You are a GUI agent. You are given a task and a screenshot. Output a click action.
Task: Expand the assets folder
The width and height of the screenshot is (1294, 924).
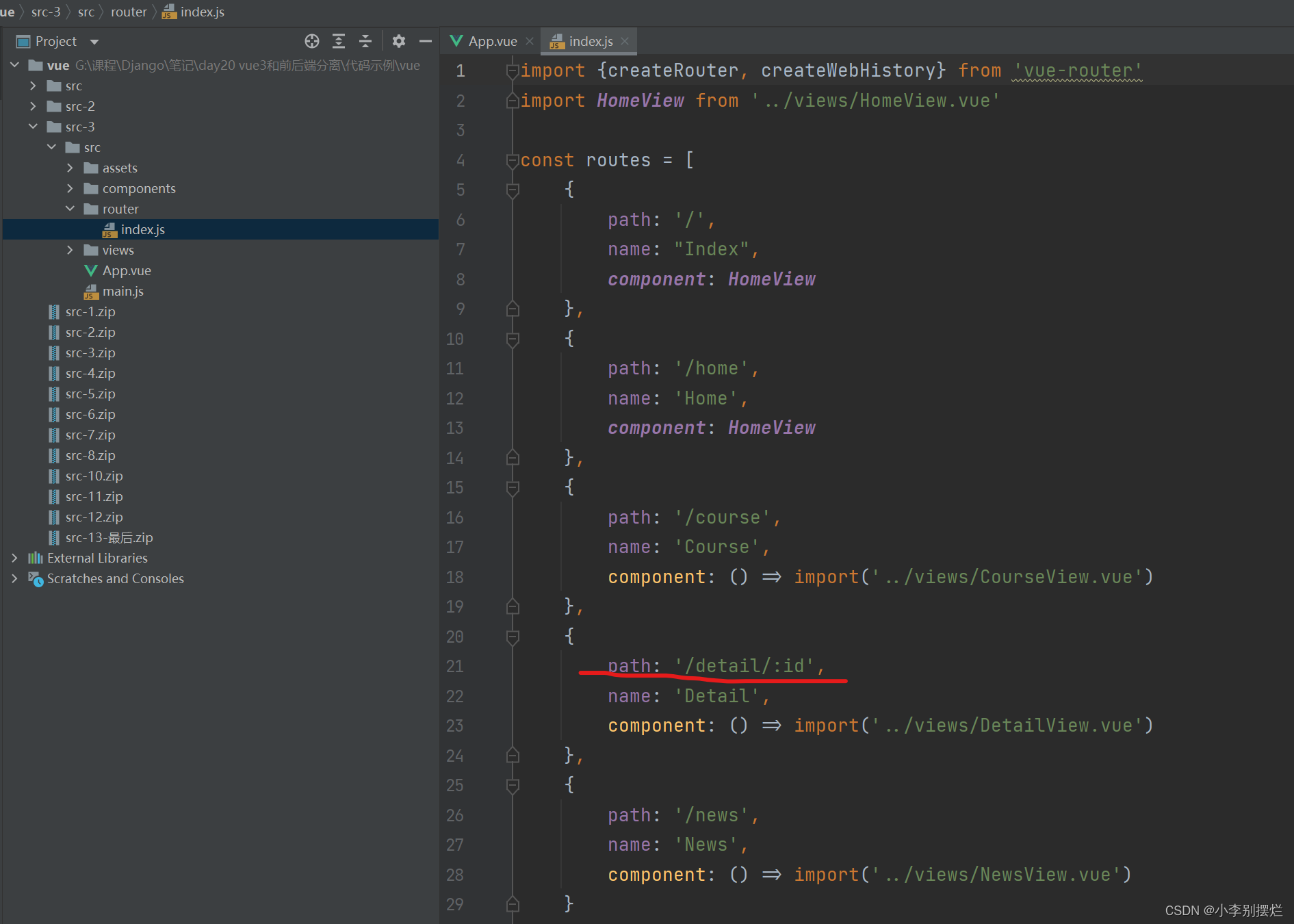[x=70, y=168]
